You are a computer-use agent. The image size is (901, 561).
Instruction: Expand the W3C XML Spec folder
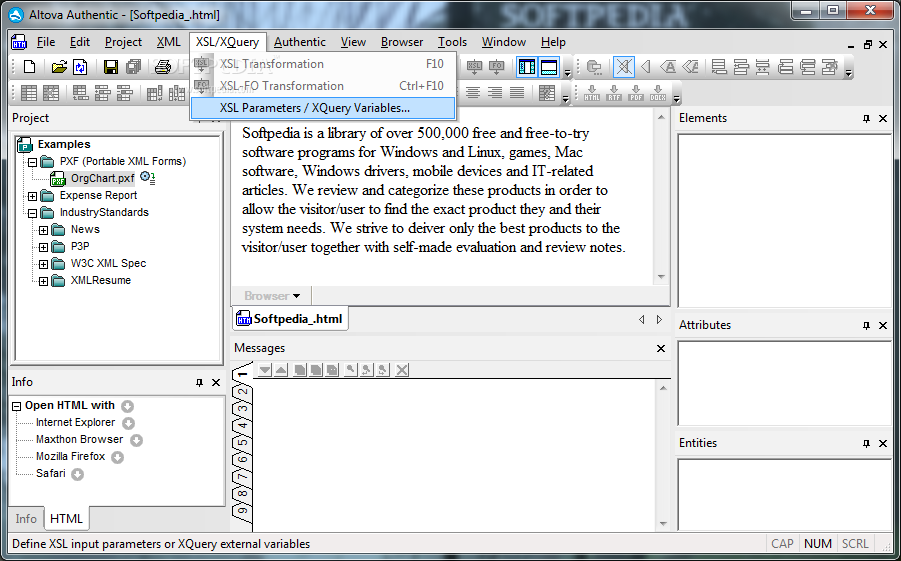(x=44, y=264)
